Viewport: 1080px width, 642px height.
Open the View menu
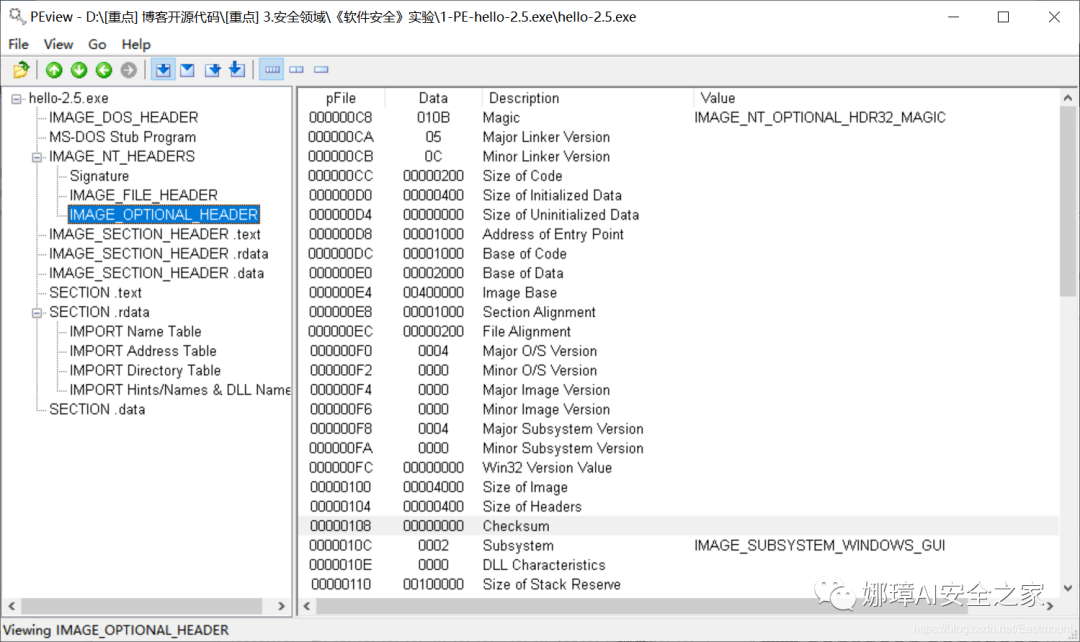coord(59,44)
